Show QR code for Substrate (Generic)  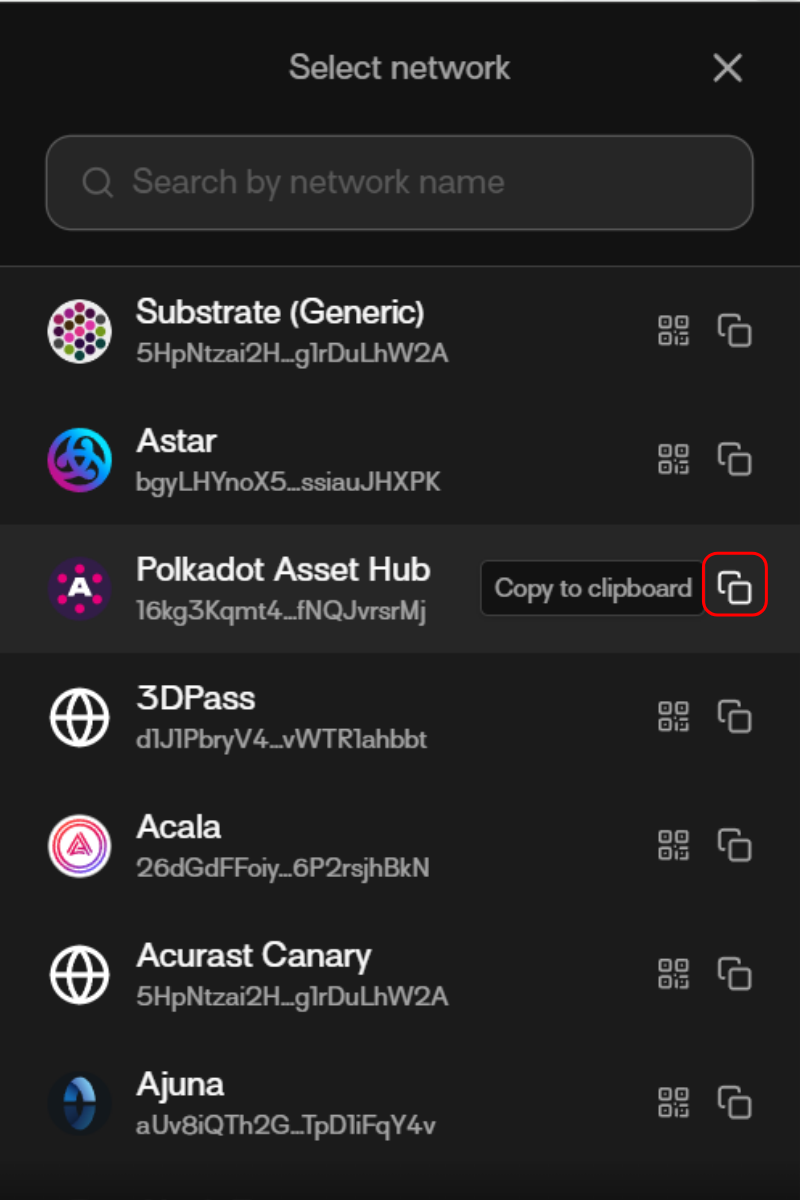[x=674, y=331]
